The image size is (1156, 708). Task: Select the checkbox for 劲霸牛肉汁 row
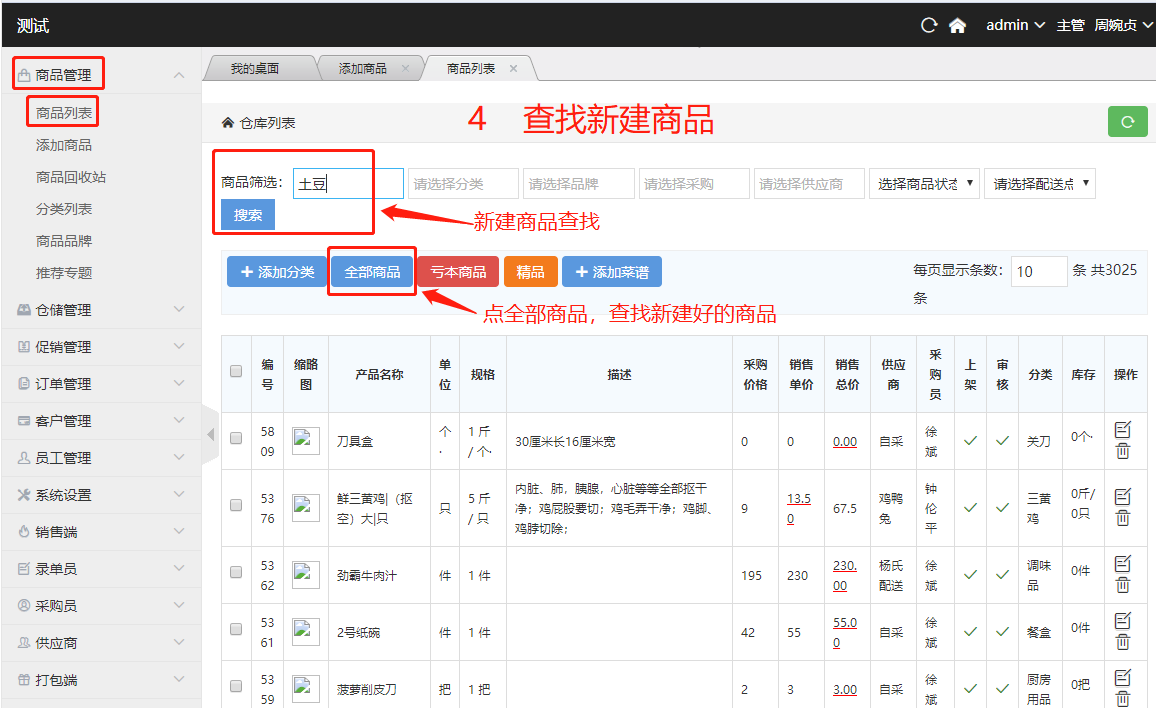click(x=236, y=572)
